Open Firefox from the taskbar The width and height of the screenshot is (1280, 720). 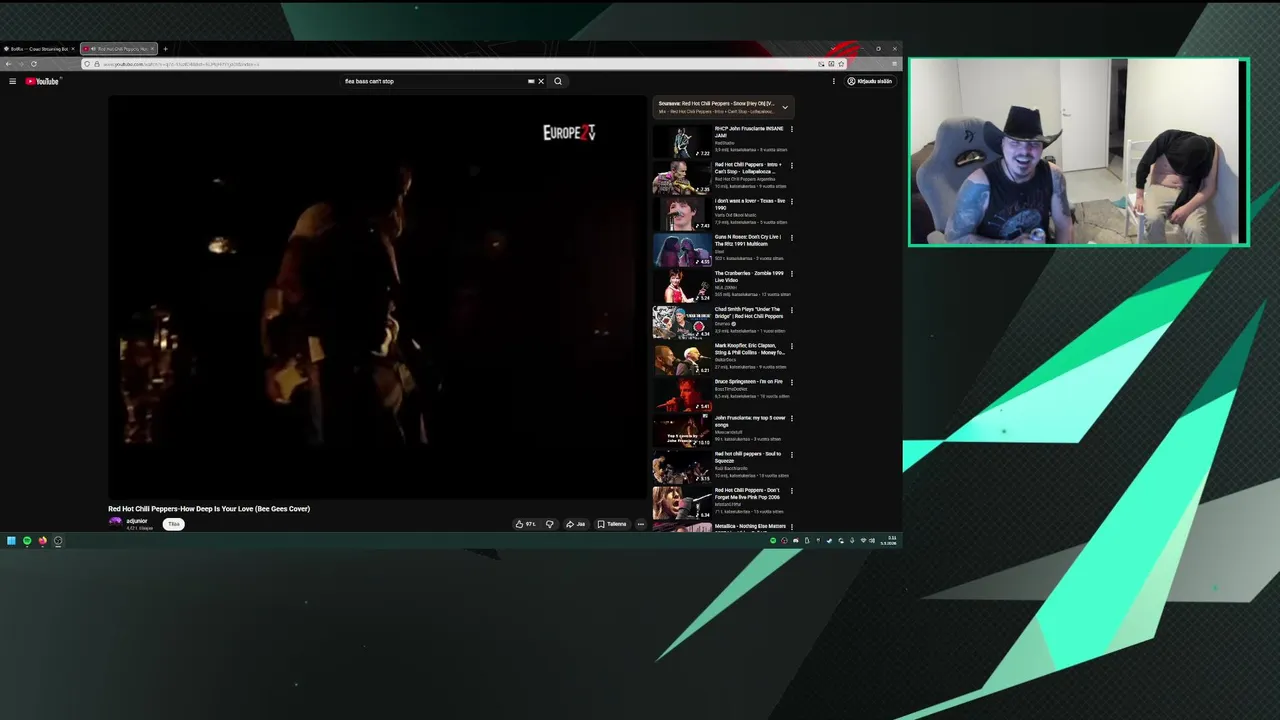(42, 541)
